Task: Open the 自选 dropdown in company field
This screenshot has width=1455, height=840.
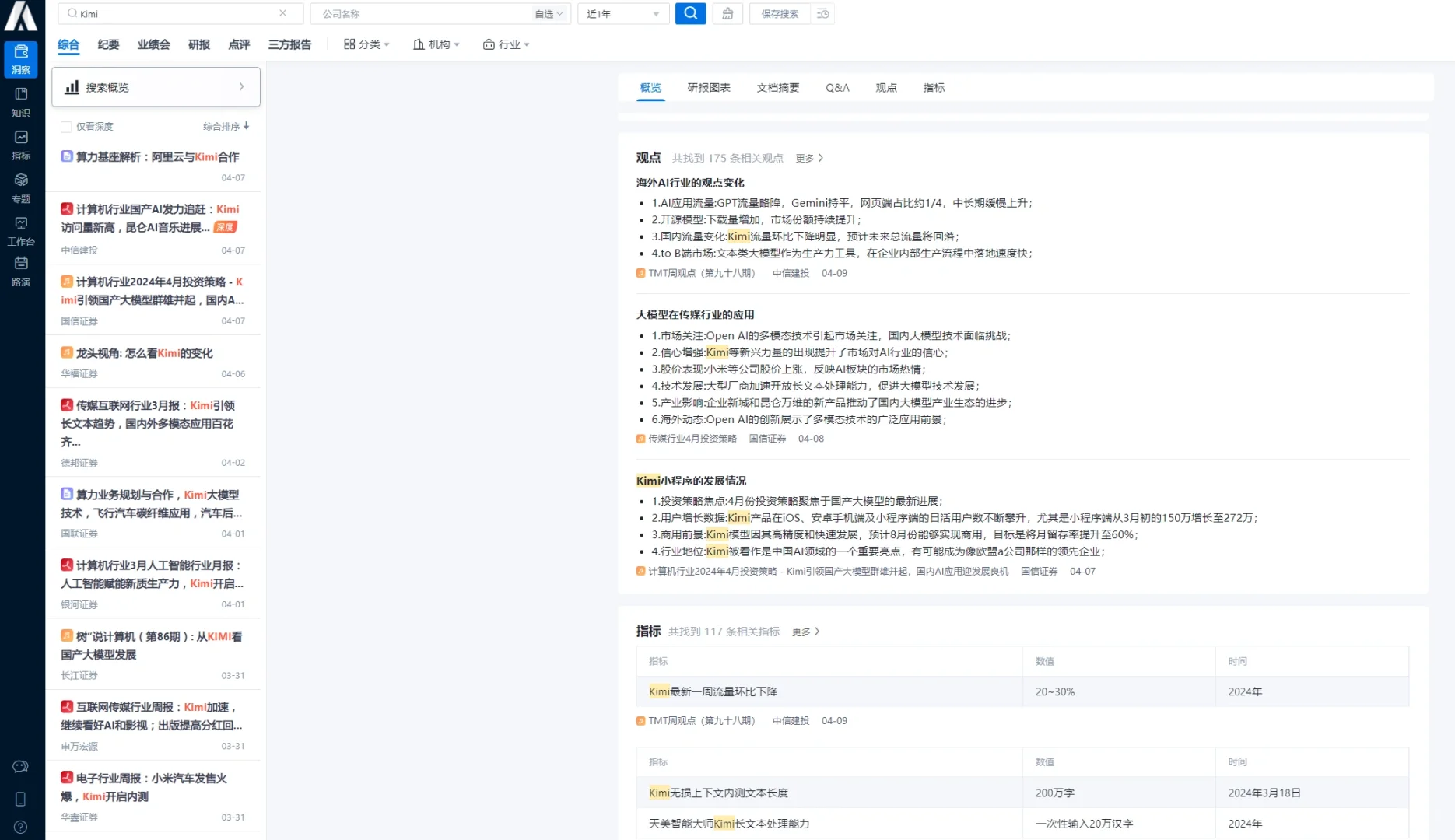Action: point(549,14)
